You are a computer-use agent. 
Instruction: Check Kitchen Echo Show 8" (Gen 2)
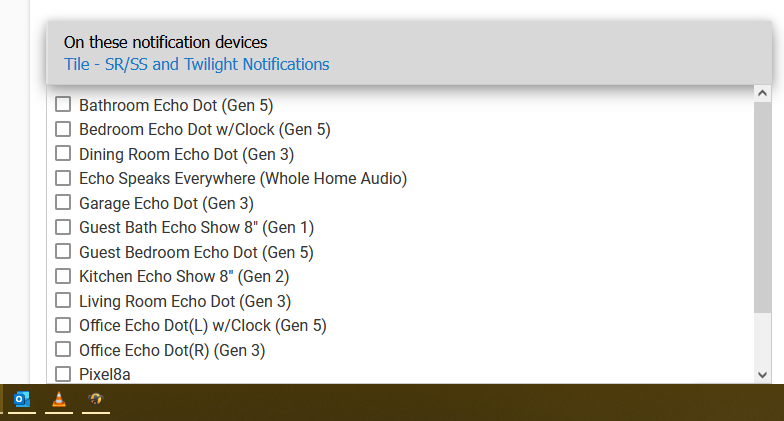pyautogui.click(x=63, y=276)
